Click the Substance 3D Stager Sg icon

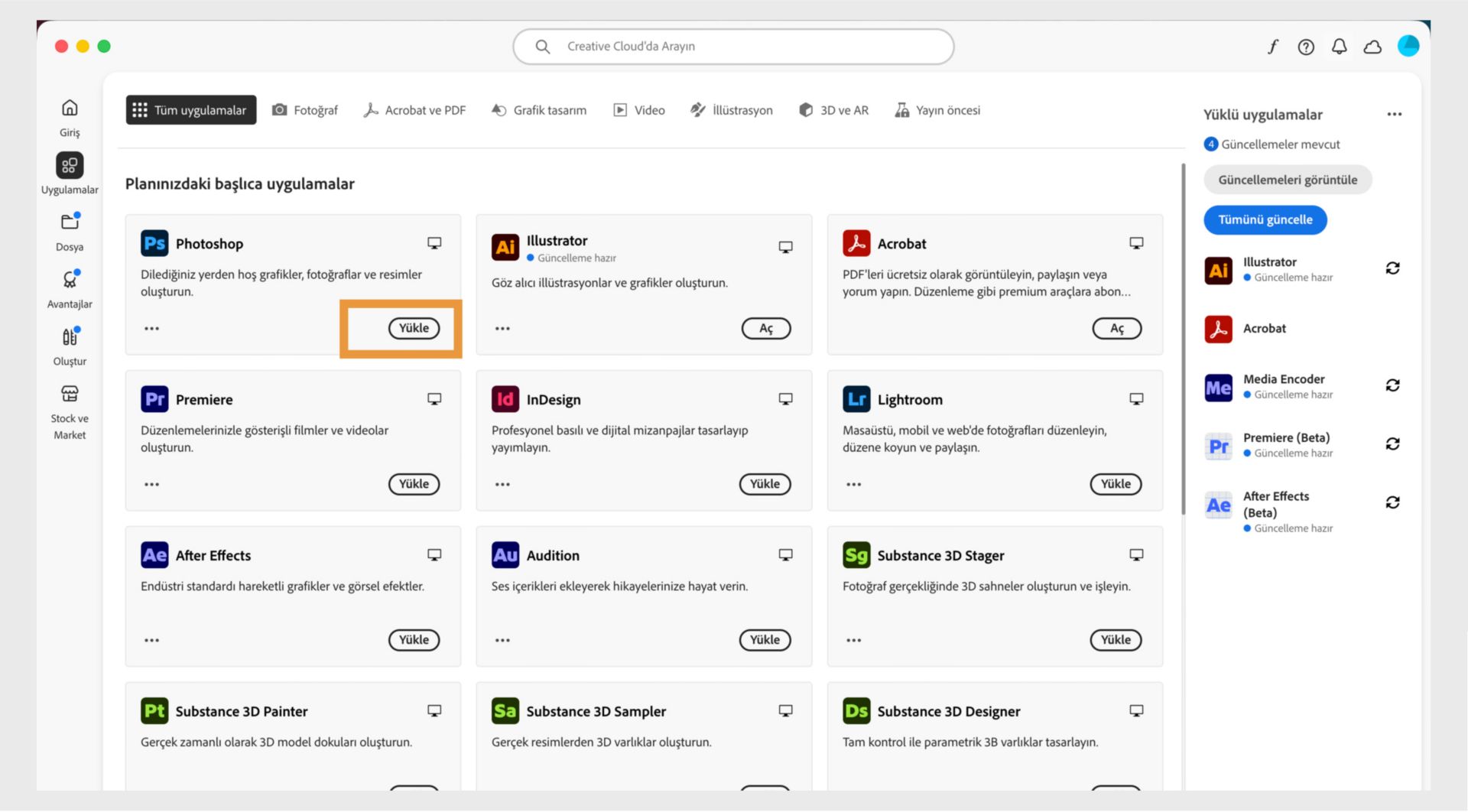click(856, 555)
